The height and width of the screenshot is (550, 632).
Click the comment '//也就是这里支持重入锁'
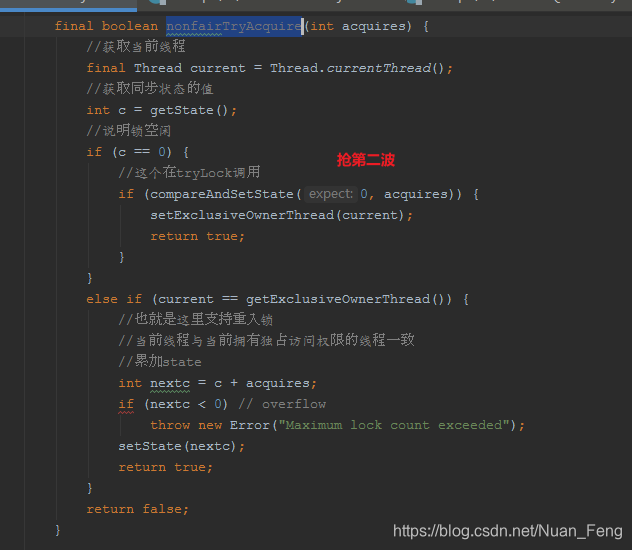pos(195,320)
